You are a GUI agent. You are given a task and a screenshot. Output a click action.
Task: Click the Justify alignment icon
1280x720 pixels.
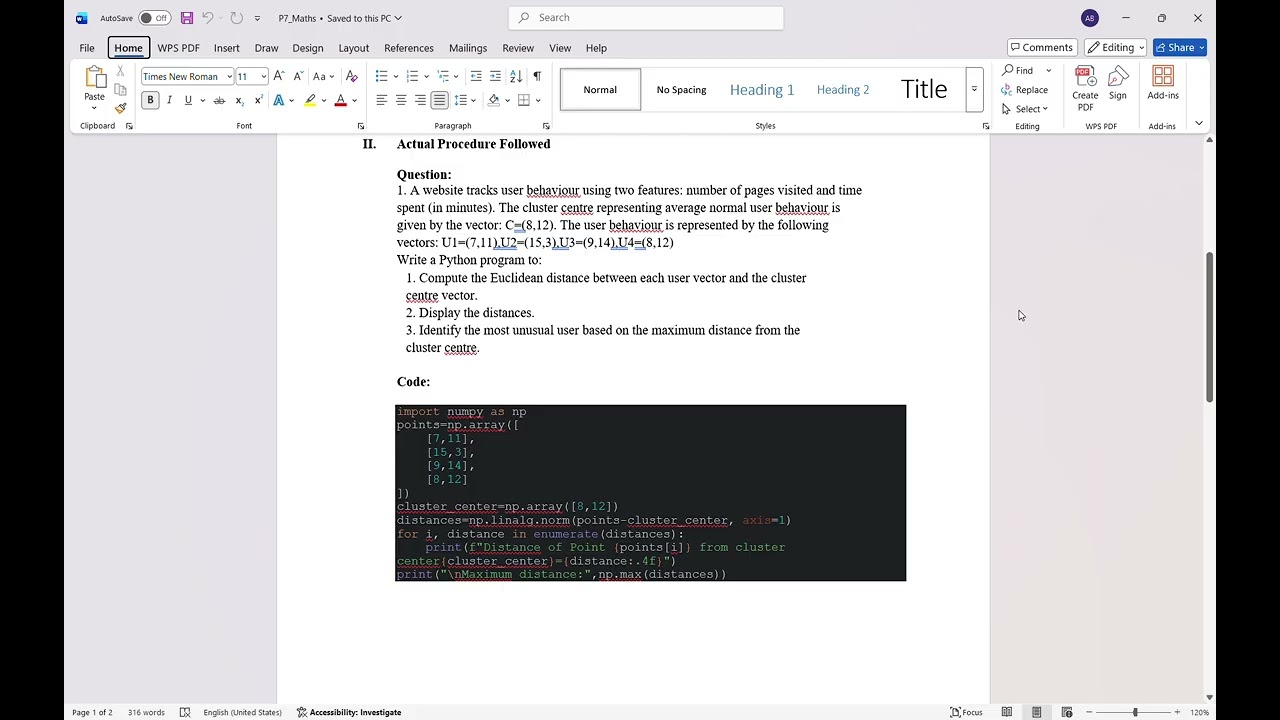pyautogui.click(x=439, y=100)
